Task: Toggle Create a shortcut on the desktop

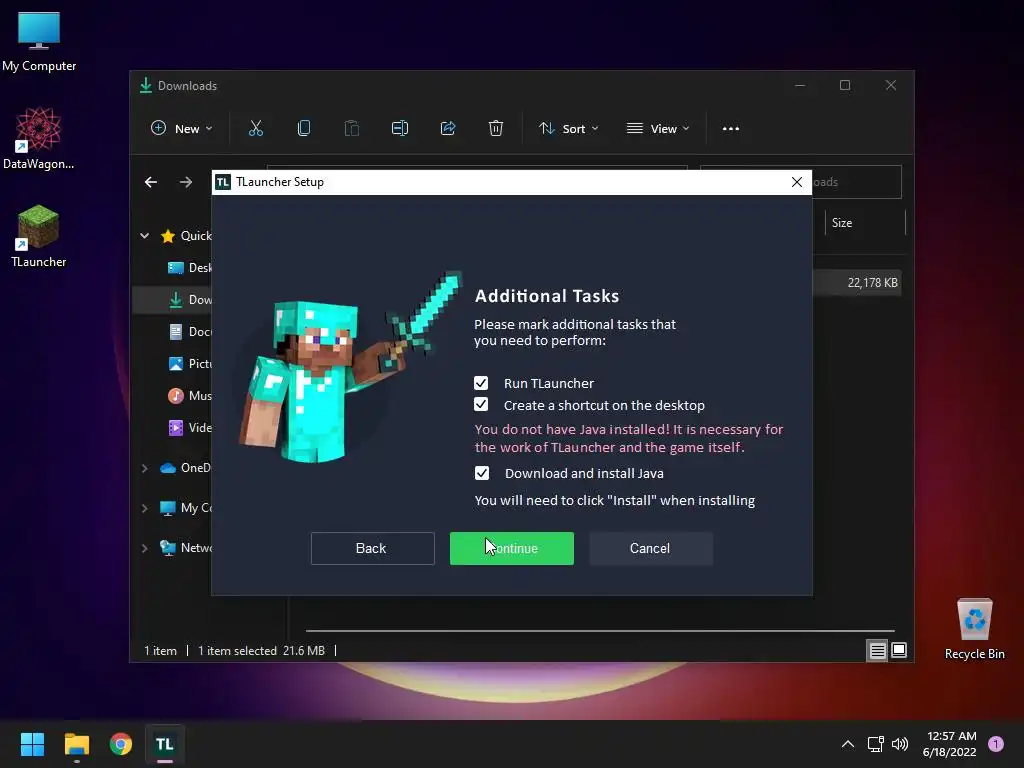Action: (481, 405)
